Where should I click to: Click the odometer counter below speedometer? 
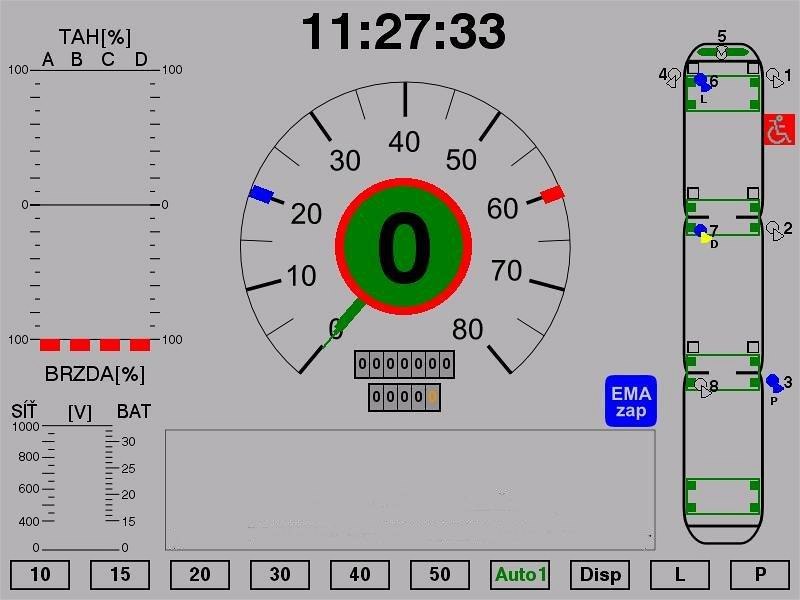(404, 364)
